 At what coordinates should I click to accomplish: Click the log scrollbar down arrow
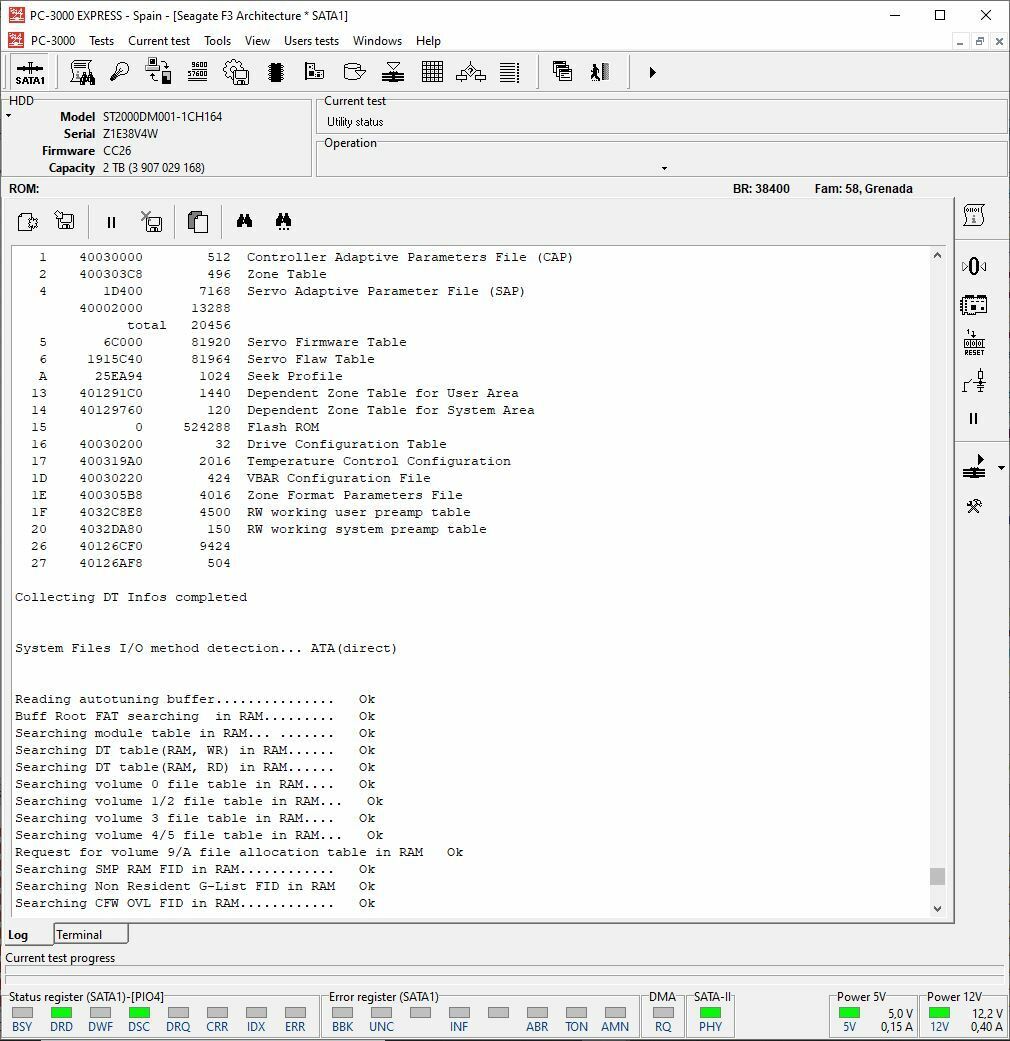coord(937,909)
